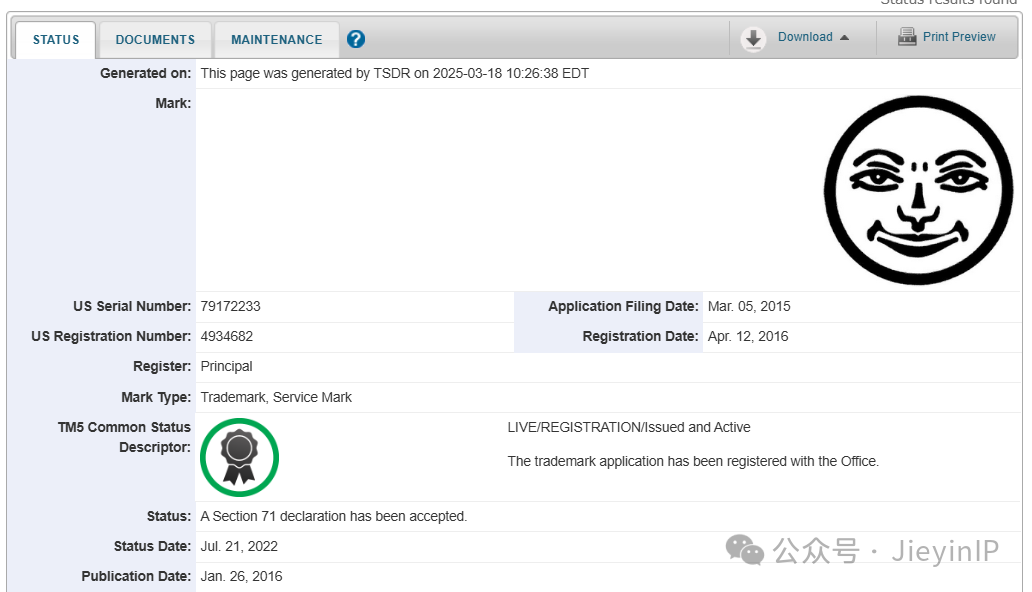Select the serial number 79172233
Image resolution: width=1032 pixels, height=592 pixels.
pyautogui.click(x=230, y=306)
